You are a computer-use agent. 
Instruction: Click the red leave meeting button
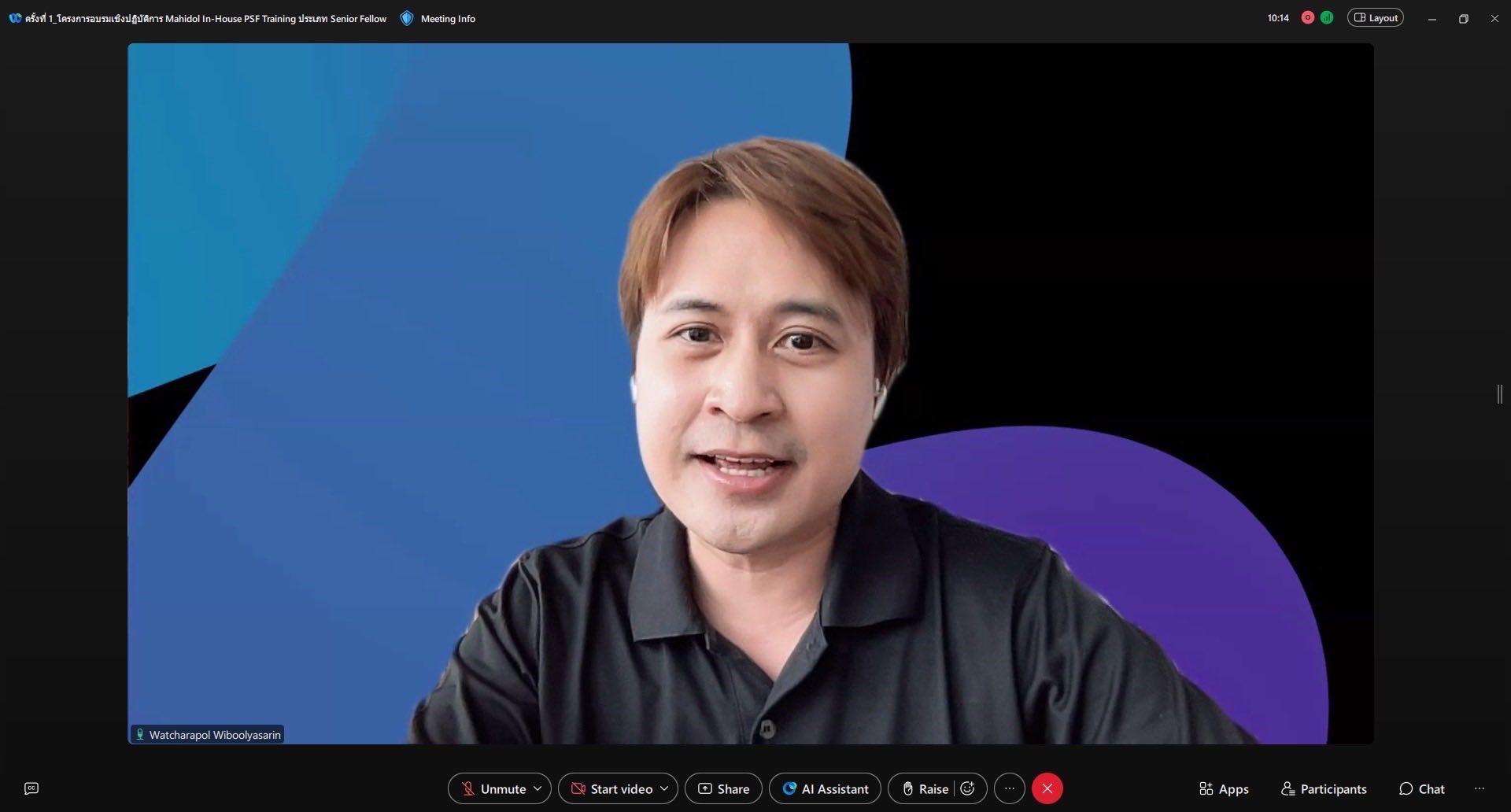click(x=1047, y=788)
